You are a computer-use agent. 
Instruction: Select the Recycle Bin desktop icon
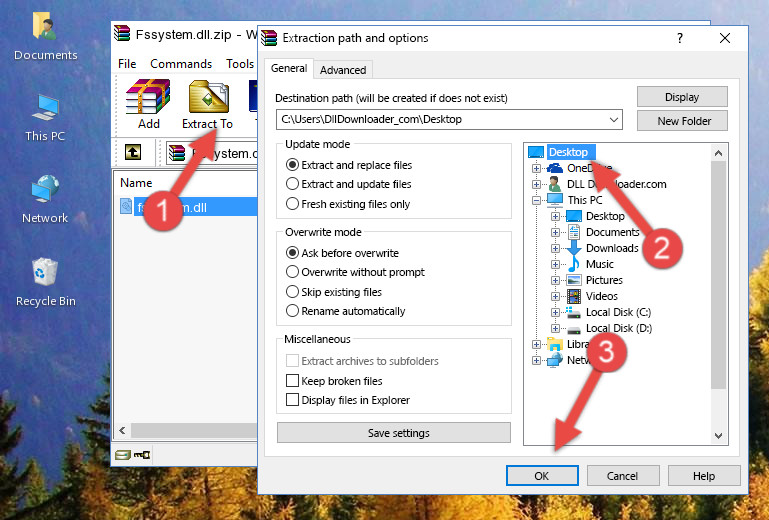(x=45, y=282)
